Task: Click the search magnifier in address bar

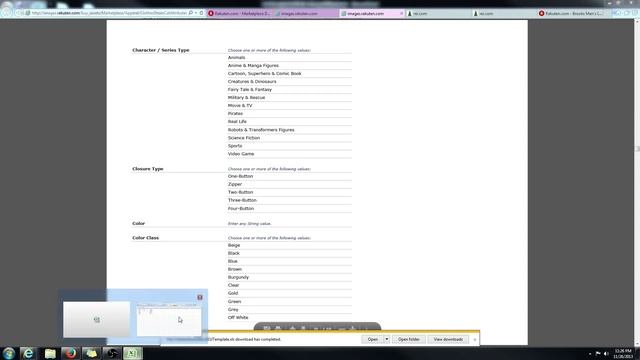Action: click(x=191, y=13)
